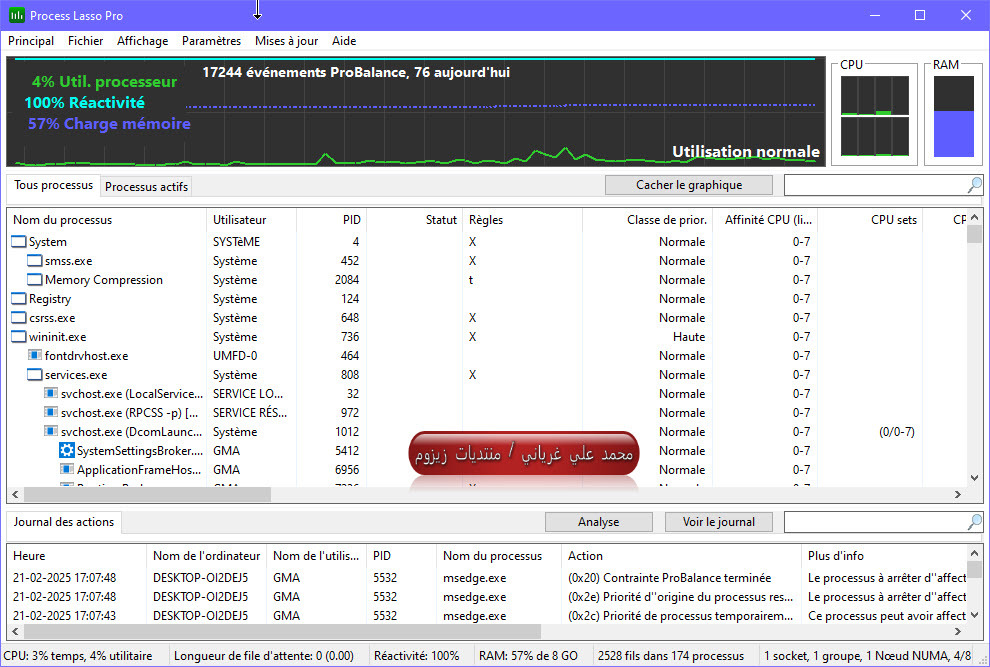The height and width of the screenshot is (667, 990).
Task: Click the magnifier icon in the journal search box
Action: pyautogui.click(x=974, y=522)
